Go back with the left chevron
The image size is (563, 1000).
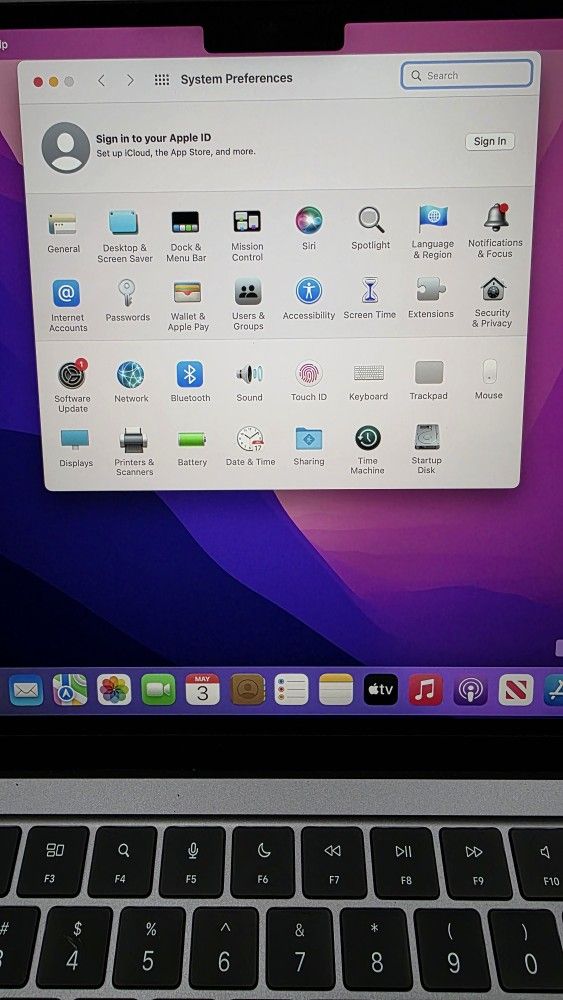click(x=101, y=80)
